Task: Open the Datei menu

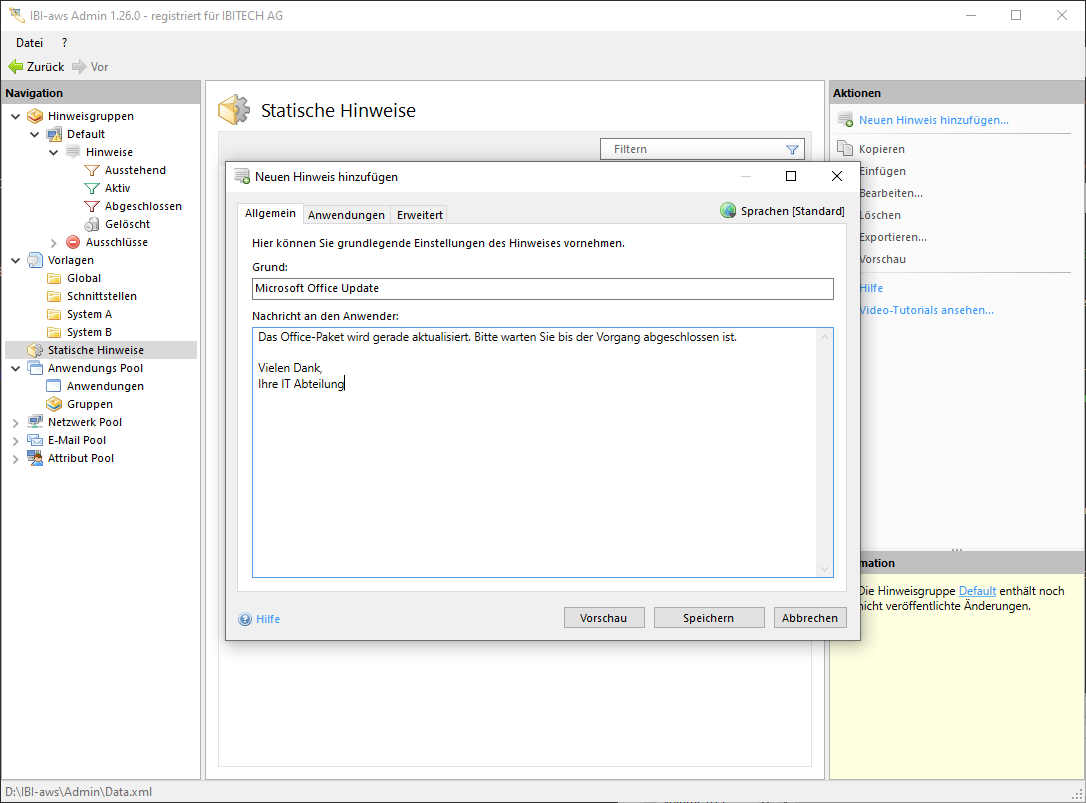Action: (x=29, y=43)
